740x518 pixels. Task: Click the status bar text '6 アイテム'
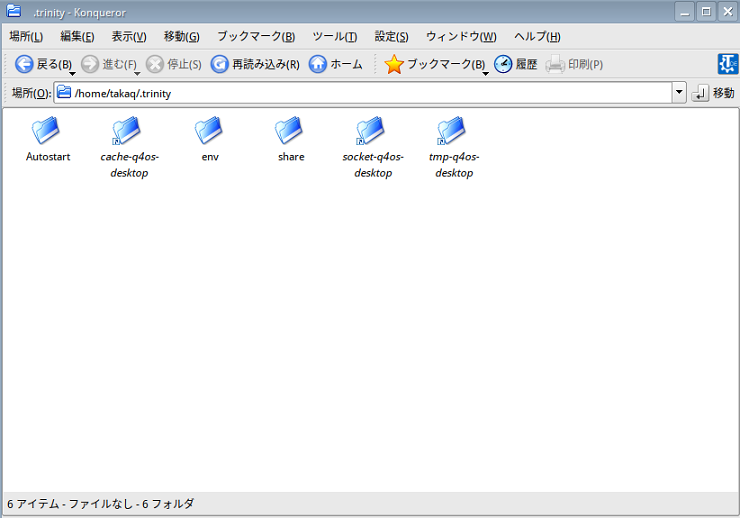tap(34, 504)
